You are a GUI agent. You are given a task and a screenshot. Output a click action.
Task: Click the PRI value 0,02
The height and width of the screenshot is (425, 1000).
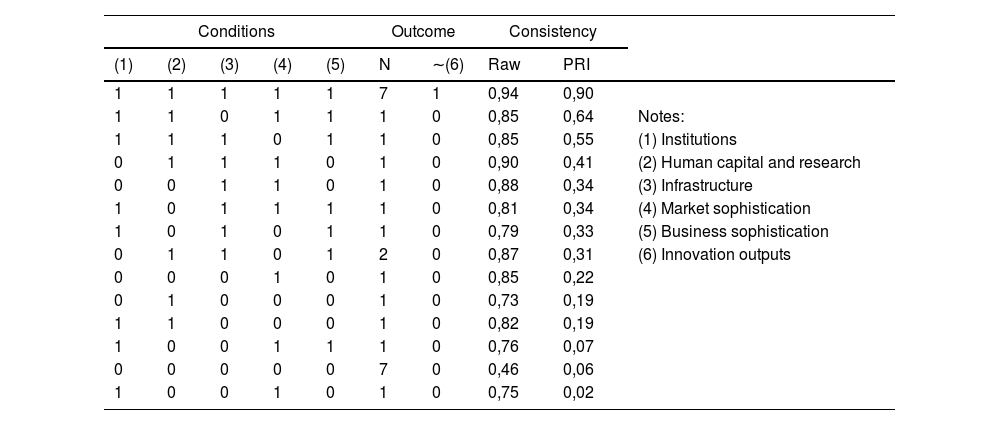click(x=578, y=393)
